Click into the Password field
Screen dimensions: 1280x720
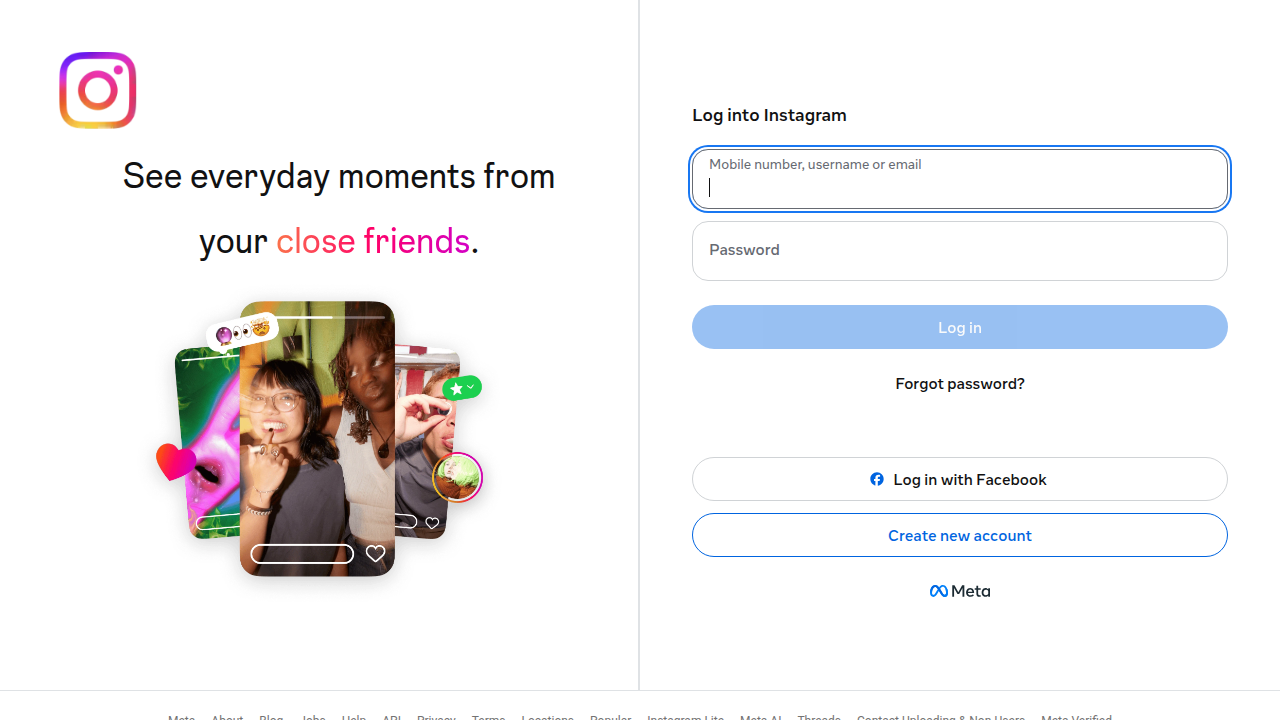pyautogui.click(x=960, y=251)
